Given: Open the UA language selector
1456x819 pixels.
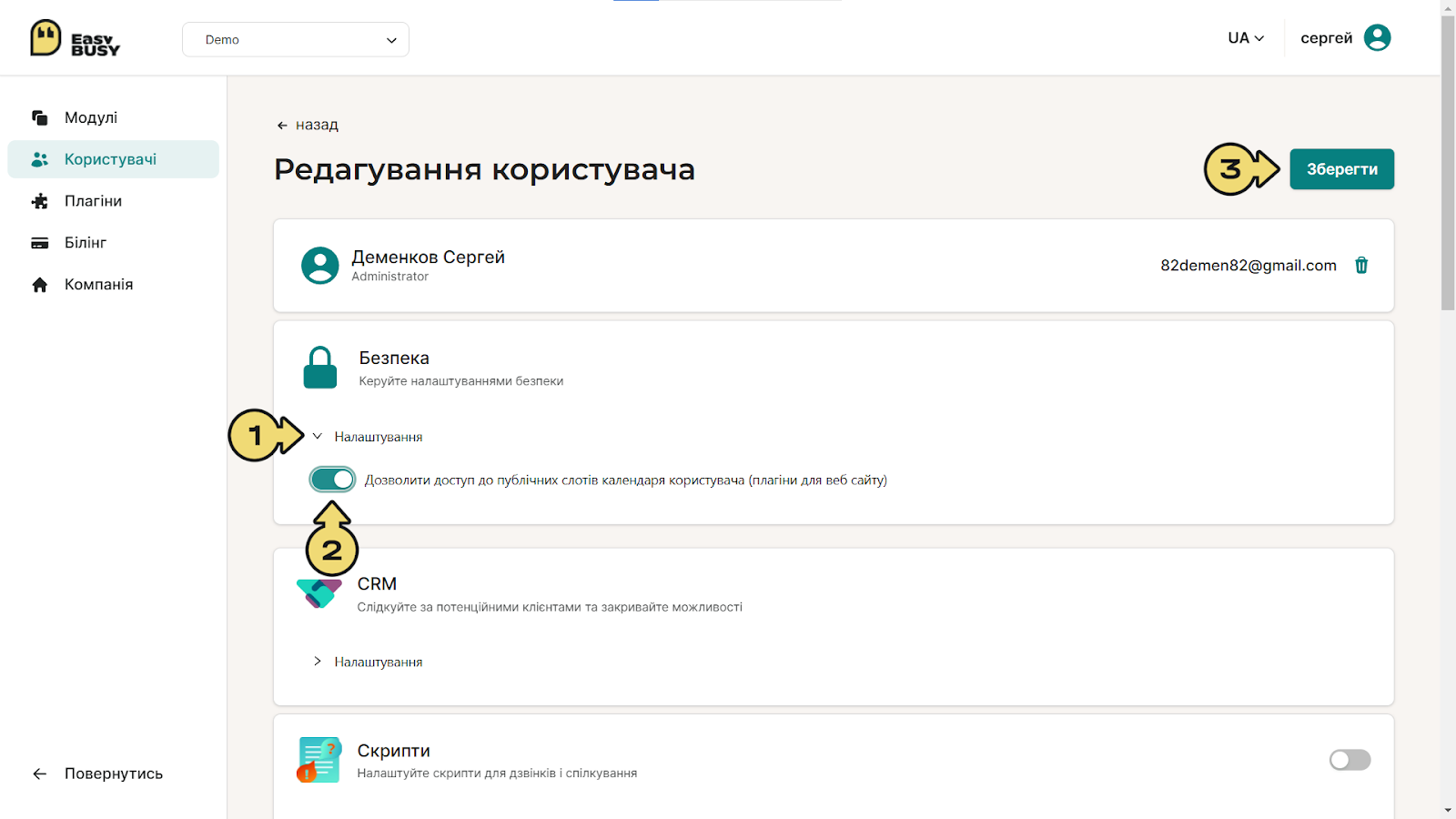Looking at the screenshot, I should click(1246, 38).
